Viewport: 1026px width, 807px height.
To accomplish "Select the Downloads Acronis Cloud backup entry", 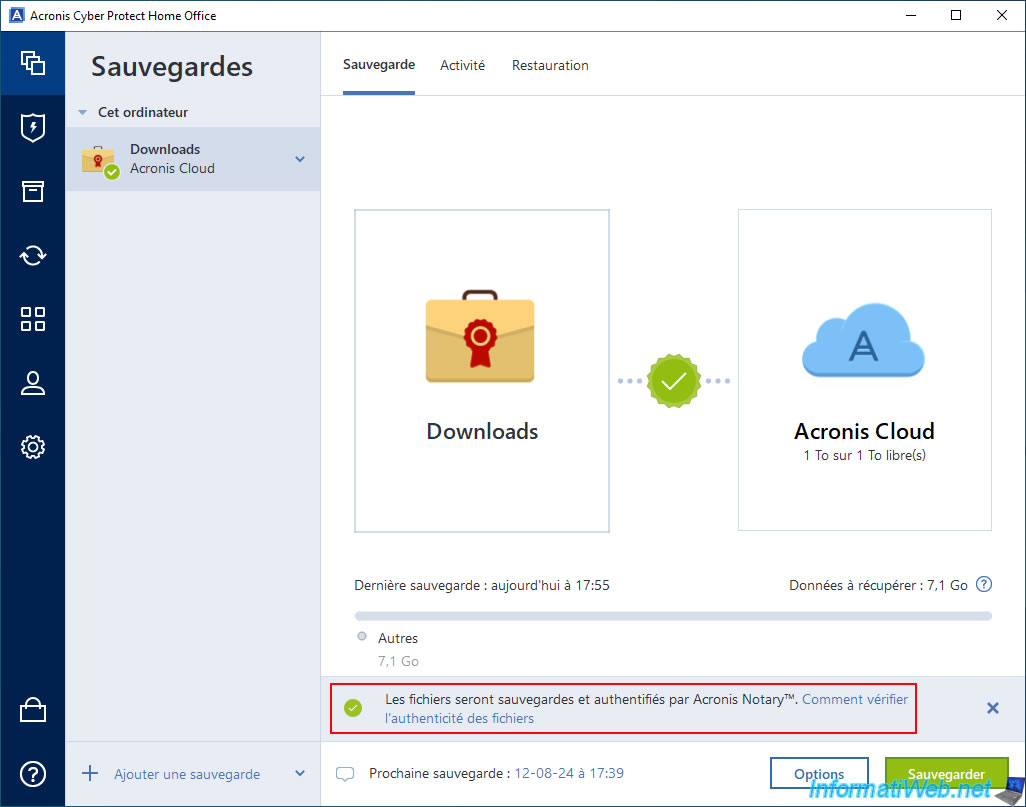I will click(193, 159).
